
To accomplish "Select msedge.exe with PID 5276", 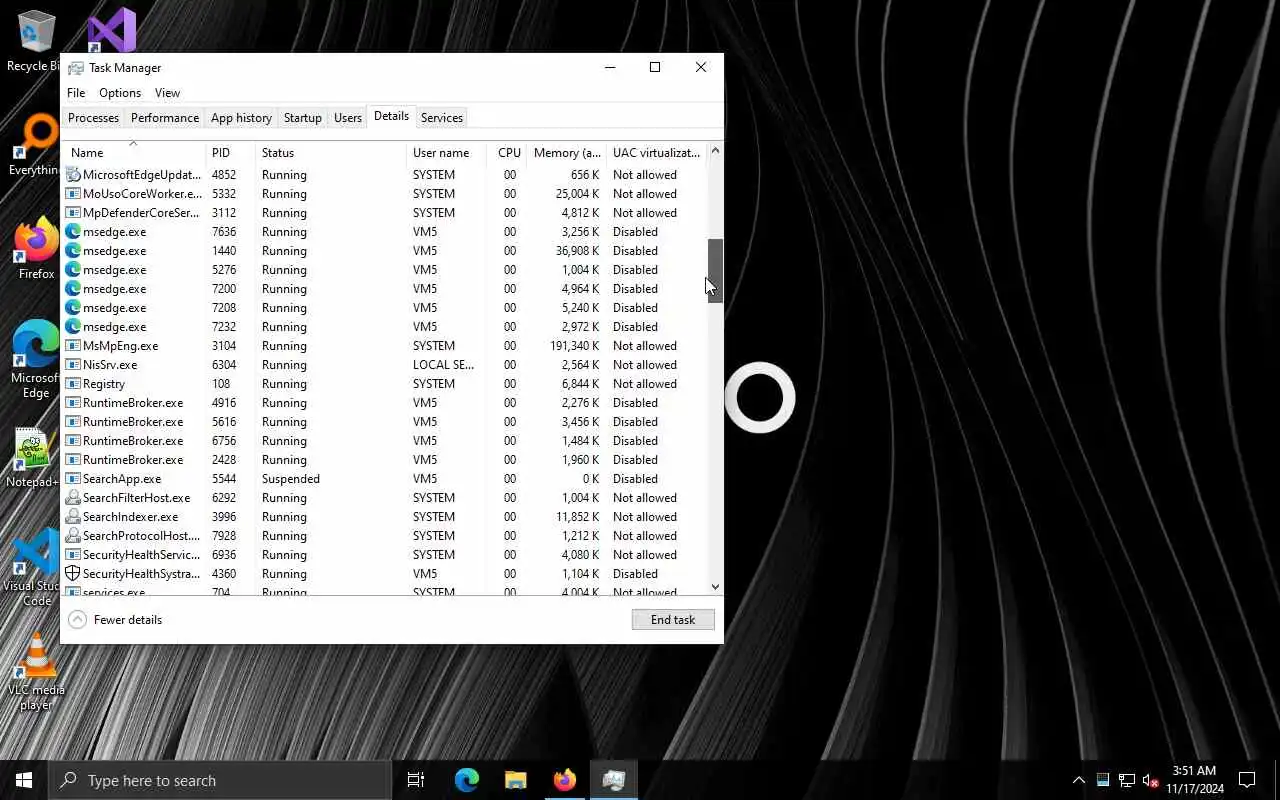I will [385, 270].
